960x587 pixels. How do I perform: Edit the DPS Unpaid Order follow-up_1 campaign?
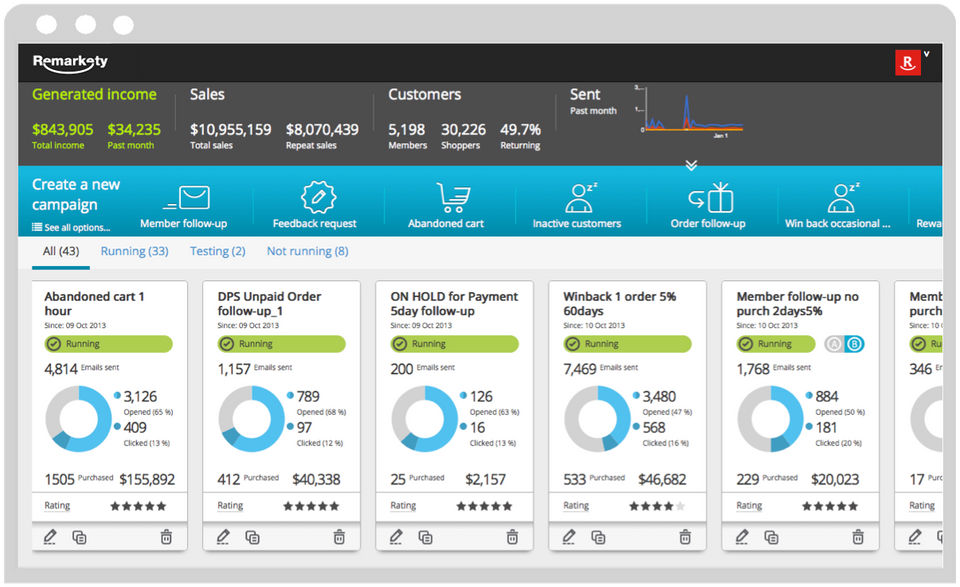(x=223, y=537)
